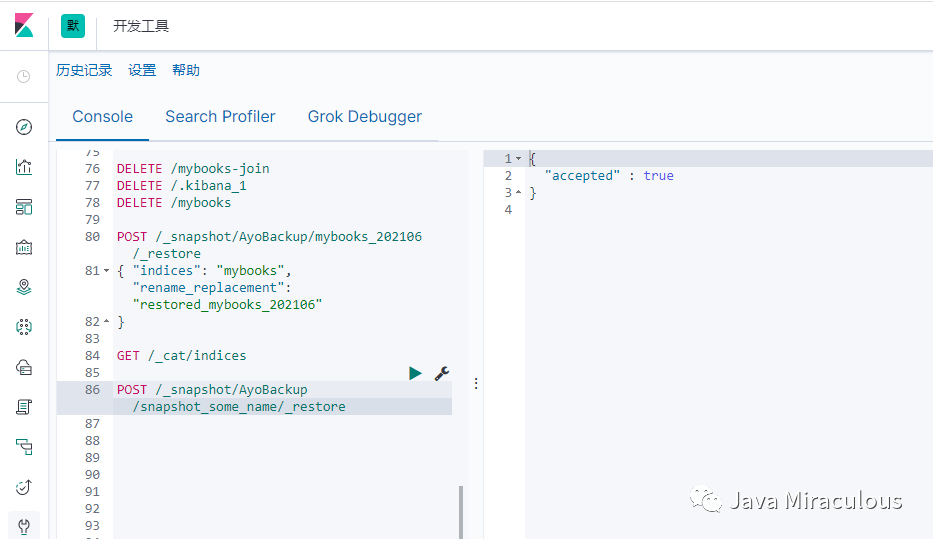The width and height of the screenshot is (933, 539).
Task: Open Visualize from the sidebar chart icon
Action: point(24,167)
